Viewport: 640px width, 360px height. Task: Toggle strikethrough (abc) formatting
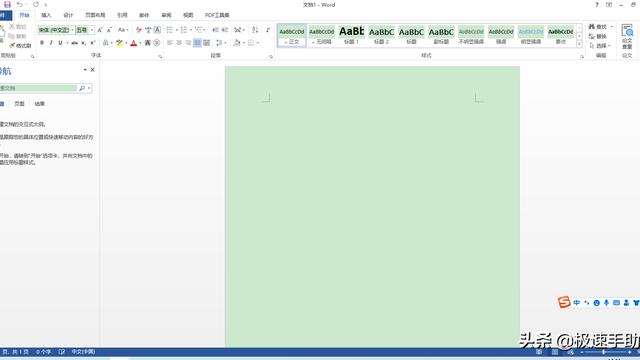point(74,43)
